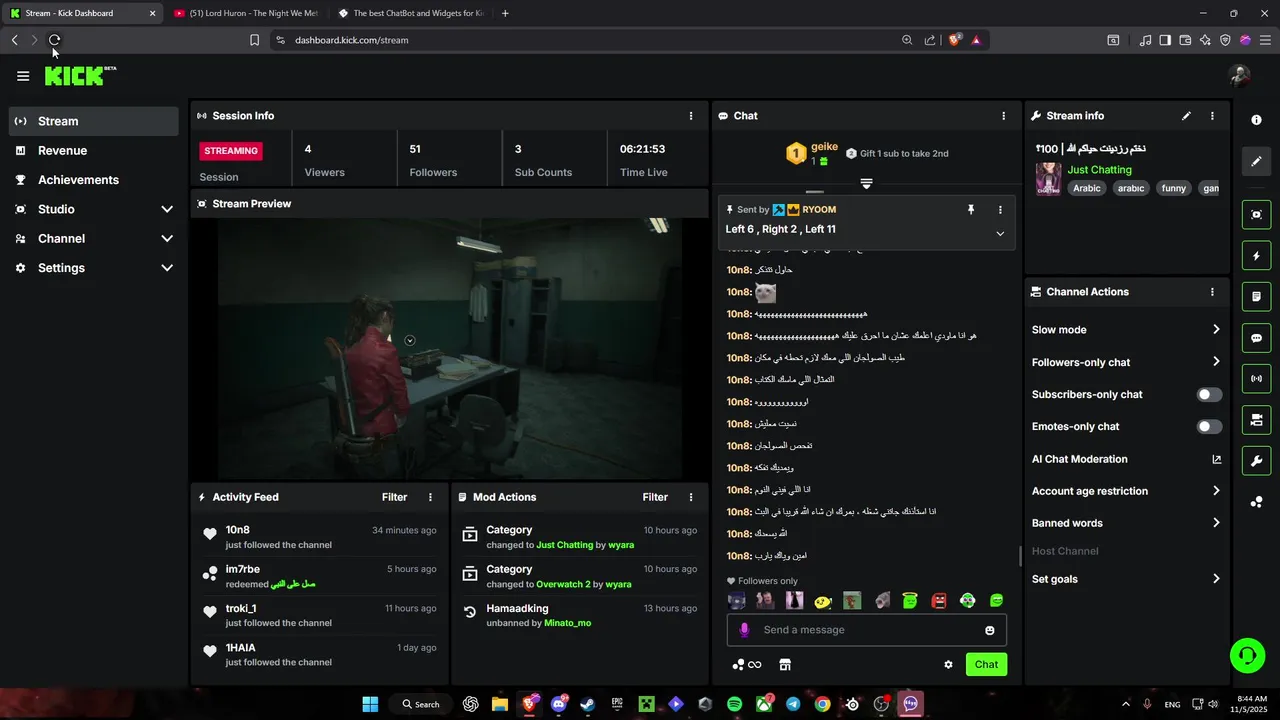The width and height of the screenshot is (1280, 720).
Task: Select Stream in the left sidebar
Action: pyautogui.click(x=94, y=121)
